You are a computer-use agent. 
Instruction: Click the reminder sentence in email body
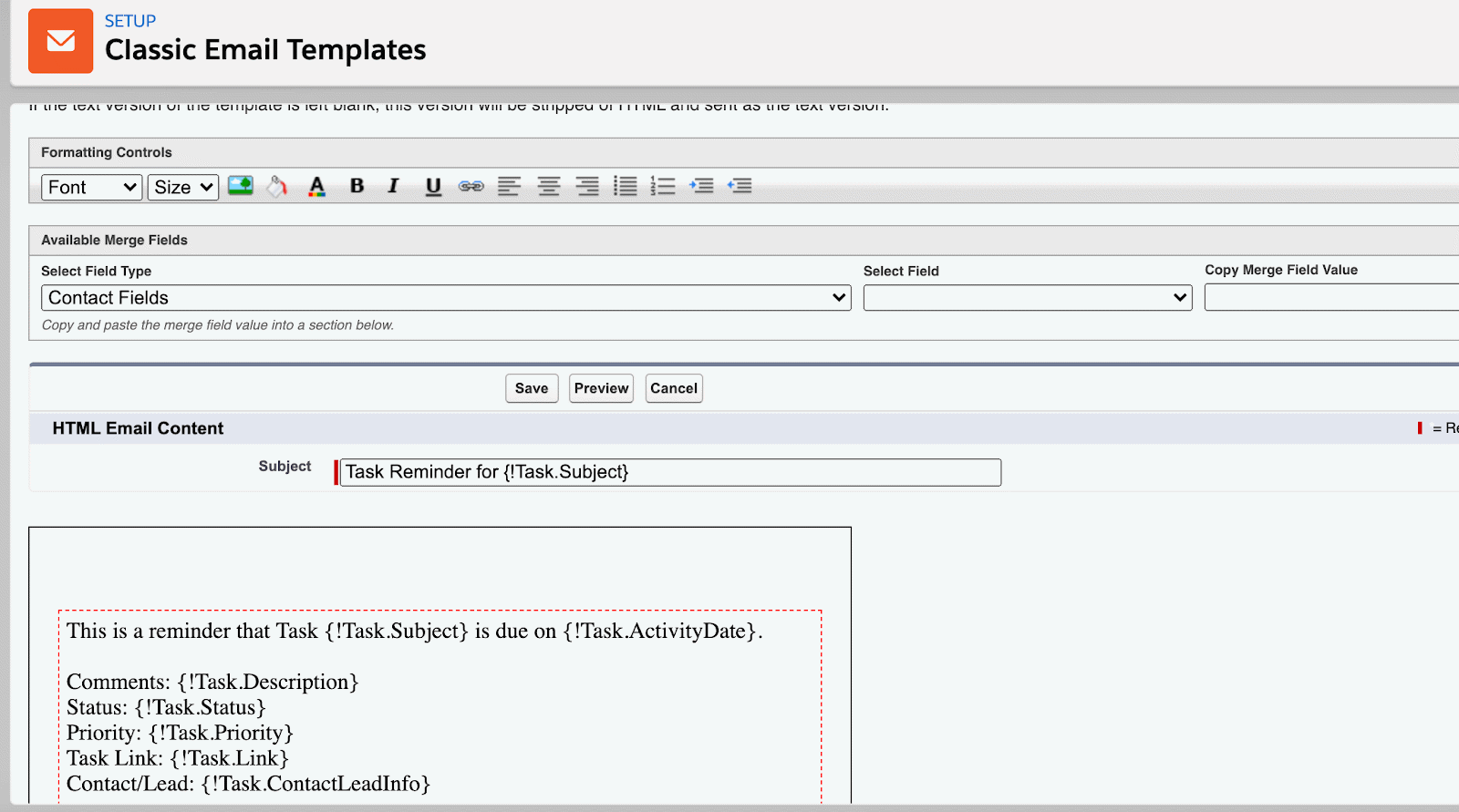point(415,631)
